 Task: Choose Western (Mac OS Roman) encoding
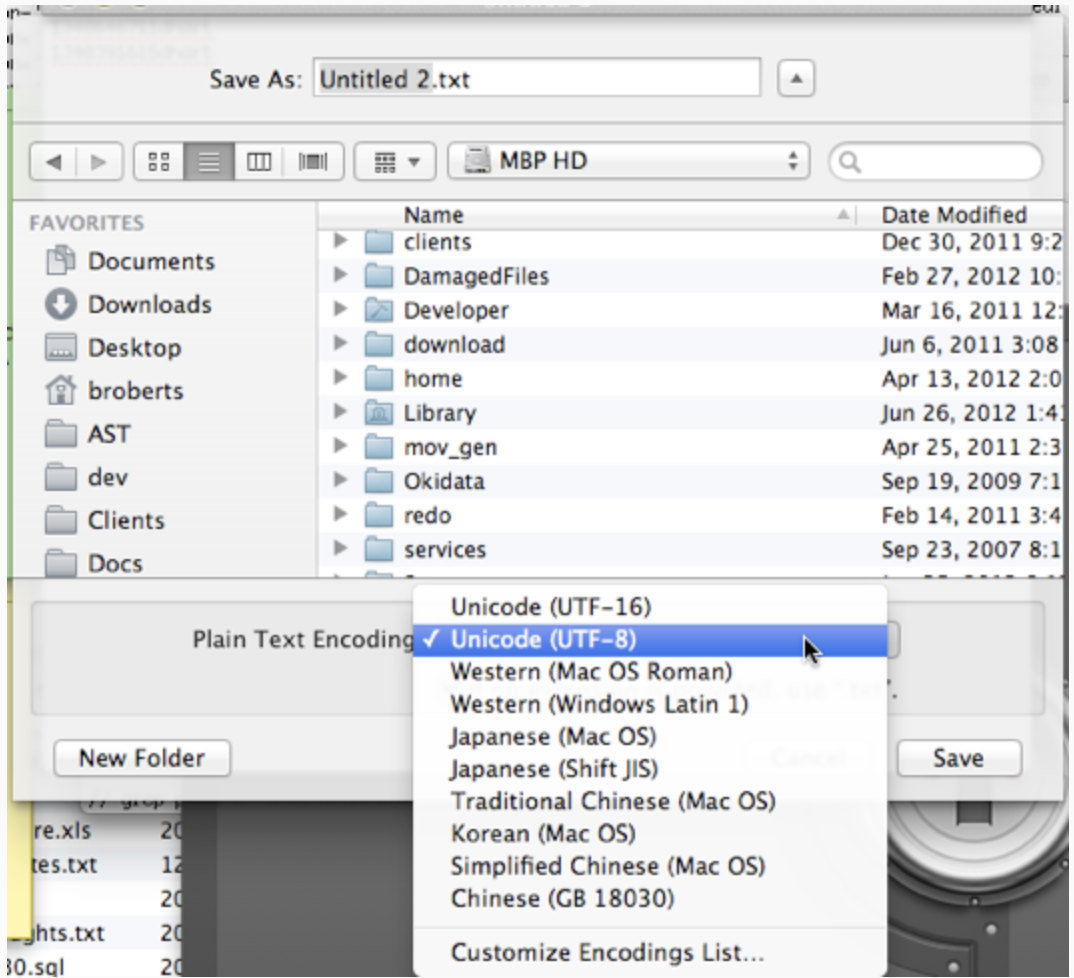(591, 671)
